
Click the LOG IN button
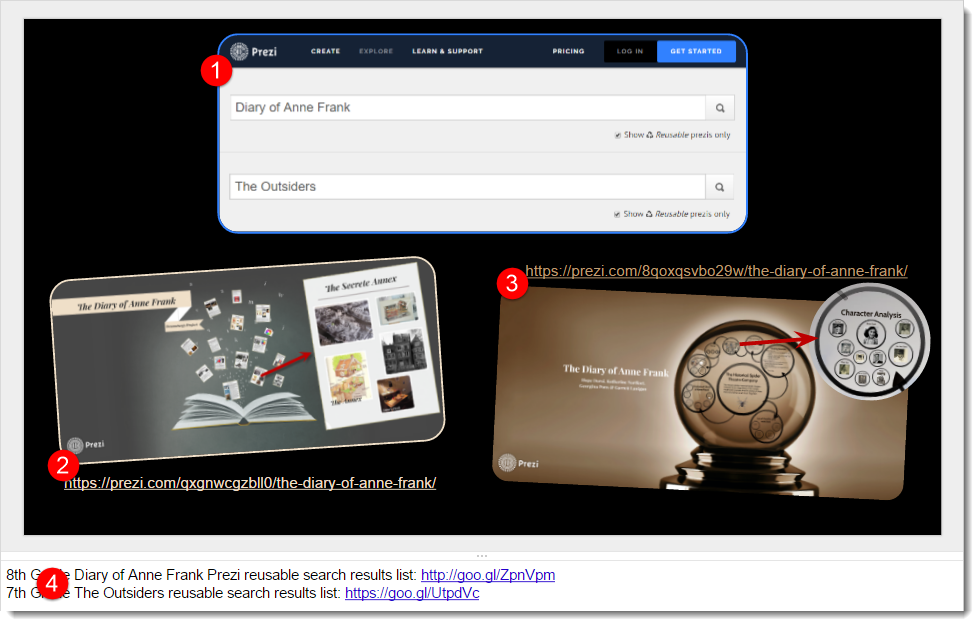pos(630,51)
